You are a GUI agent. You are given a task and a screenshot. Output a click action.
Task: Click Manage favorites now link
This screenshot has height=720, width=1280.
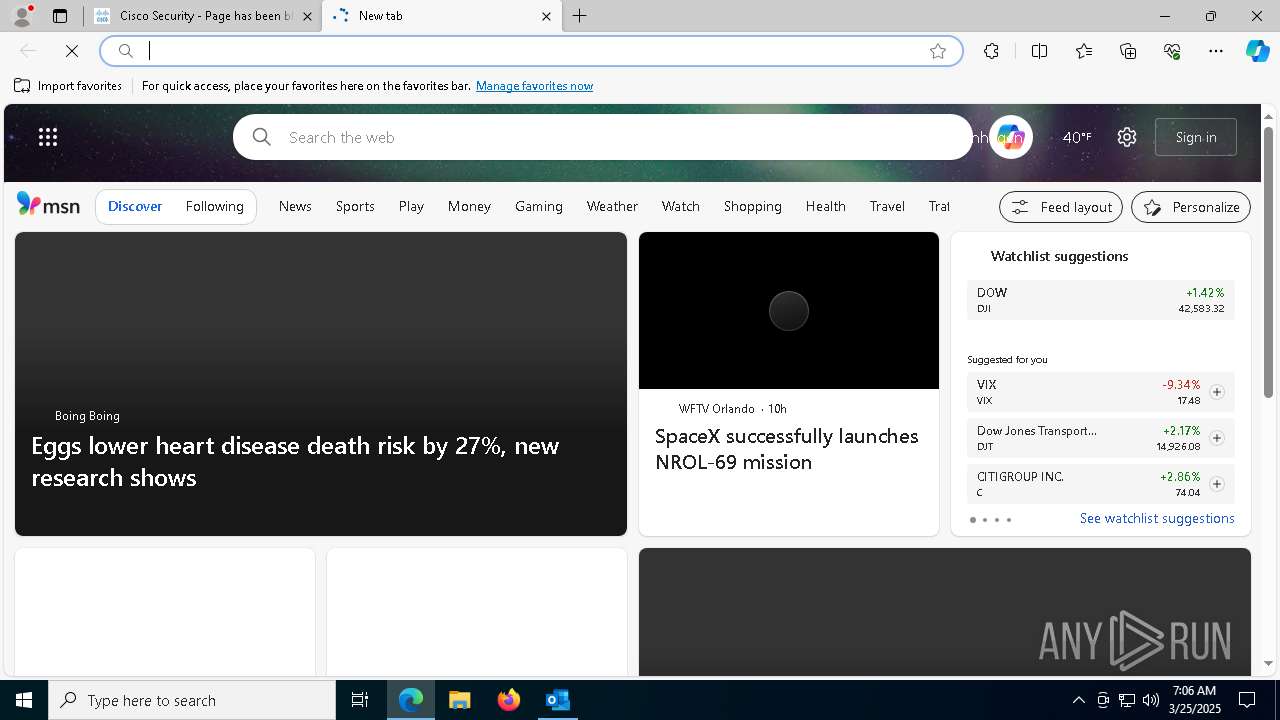tap(534, 86)
